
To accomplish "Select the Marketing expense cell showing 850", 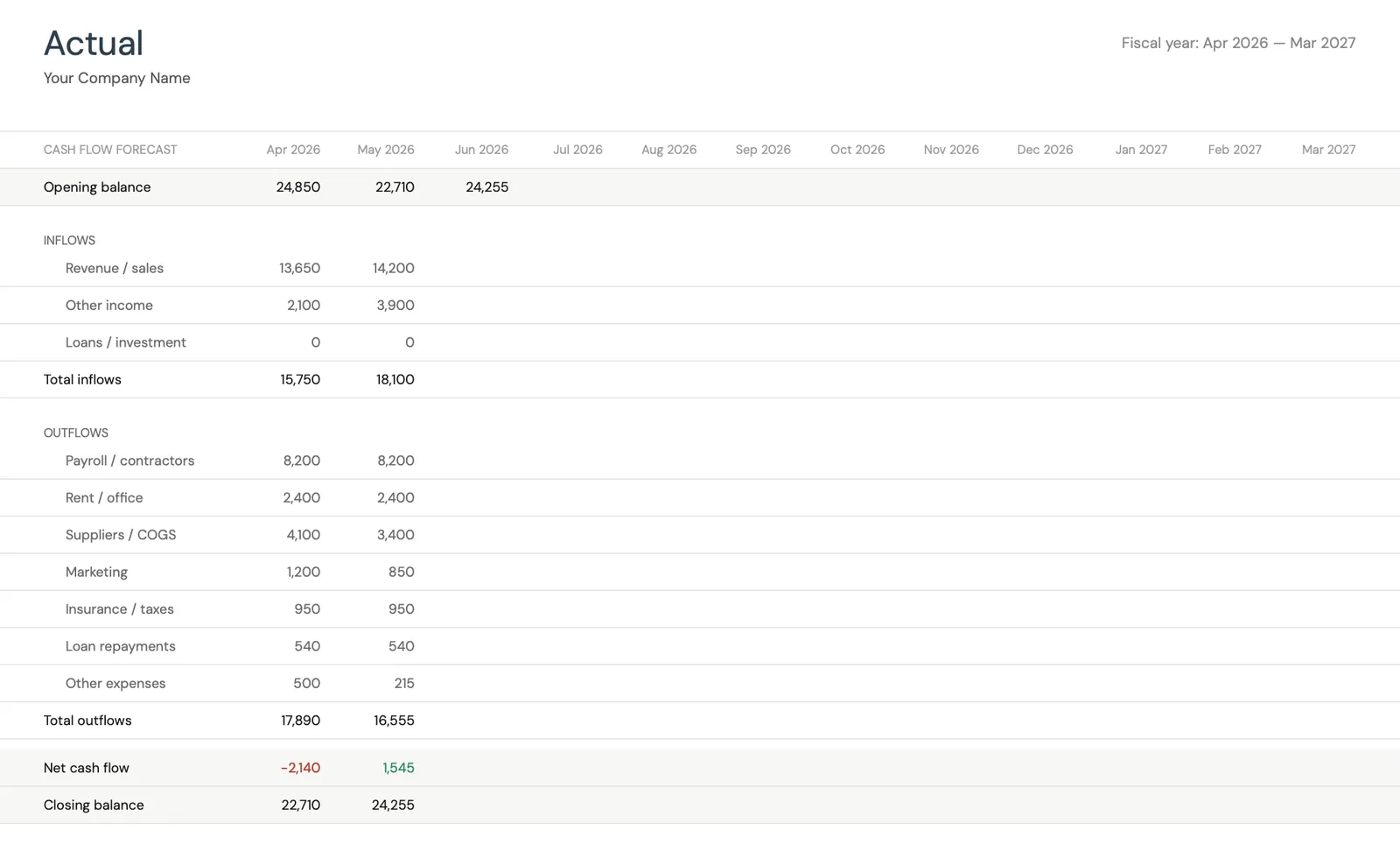I will (x=401, y=572).
